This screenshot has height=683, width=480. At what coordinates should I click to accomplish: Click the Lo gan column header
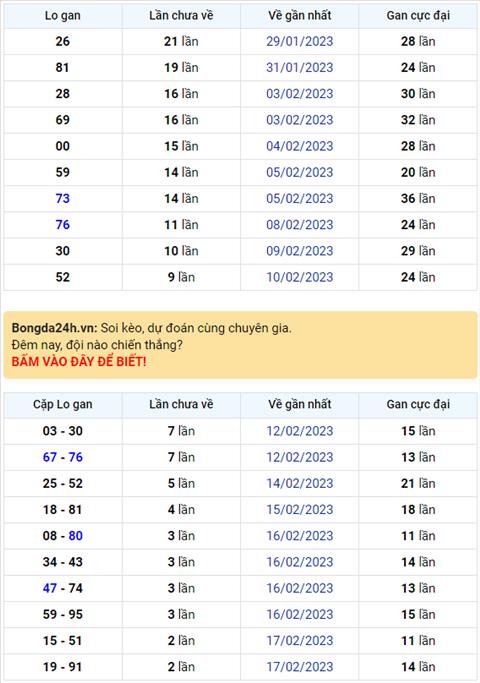tap(63, 16)
